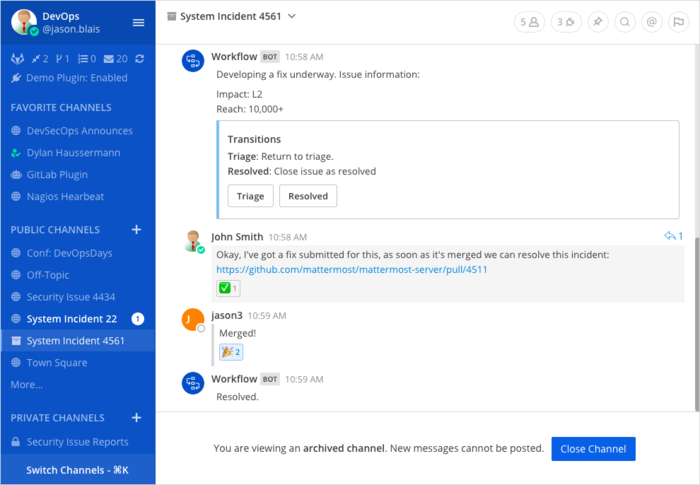This screenshot has height=485, width=700.
Task: Click the Close Channel button
Action: pos(593,449)
